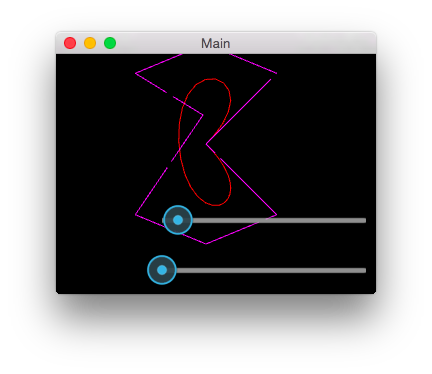Click the middle of the lower slider track

[x=264, y=270]
